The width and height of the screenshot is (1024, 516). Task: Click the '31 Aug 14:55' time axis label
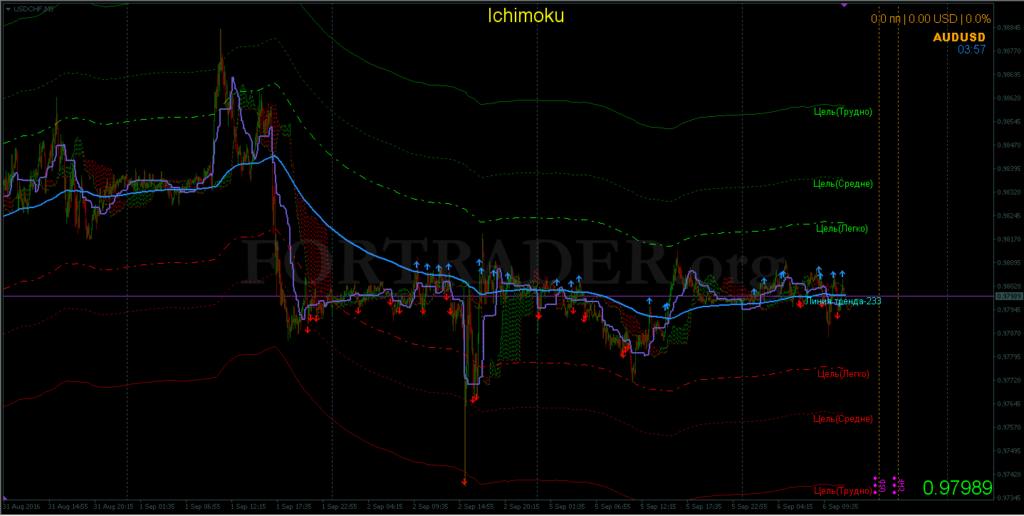coord(67,506)
